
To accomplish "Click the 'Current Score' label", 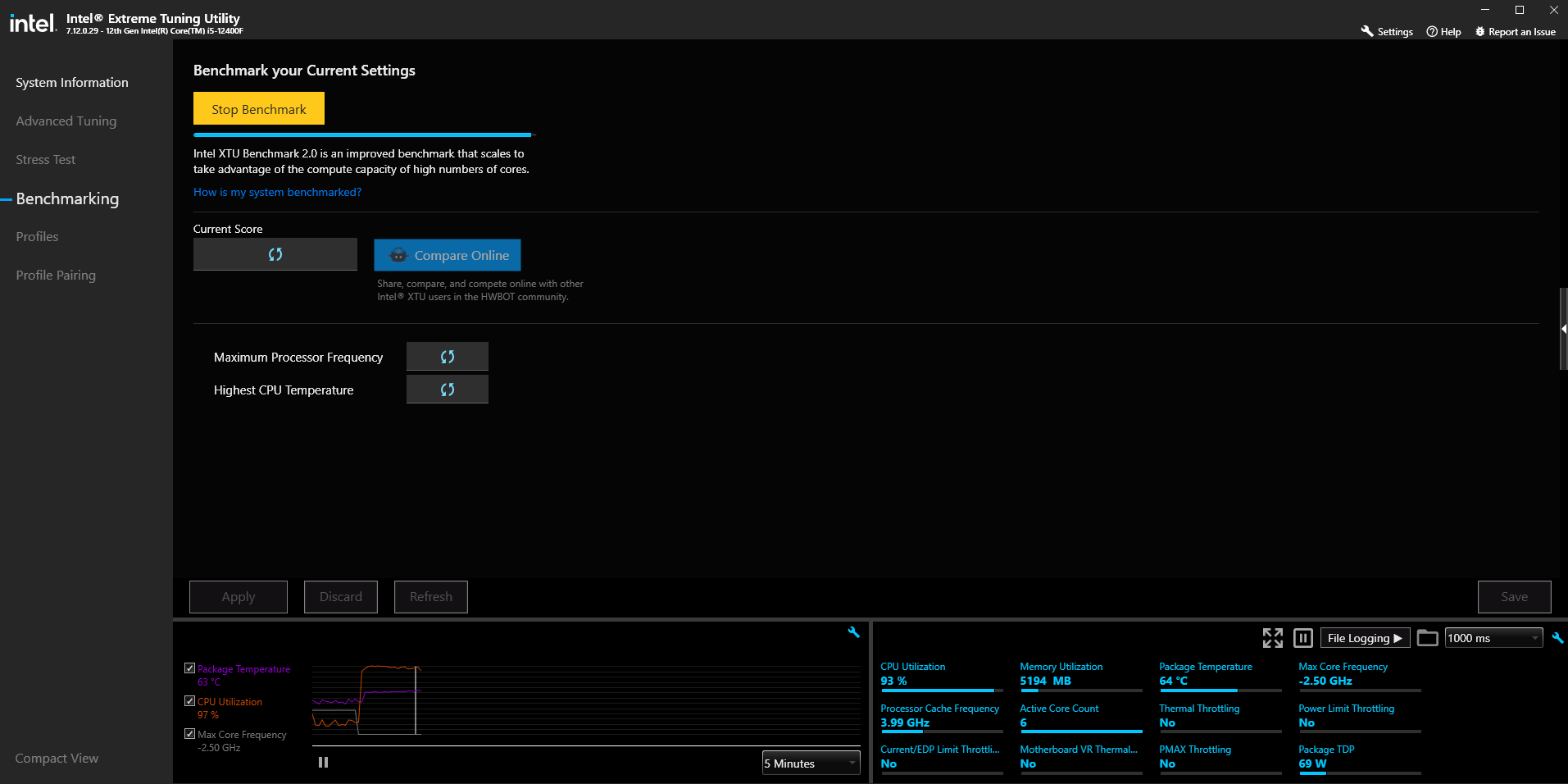I will (x=228, y=229).
